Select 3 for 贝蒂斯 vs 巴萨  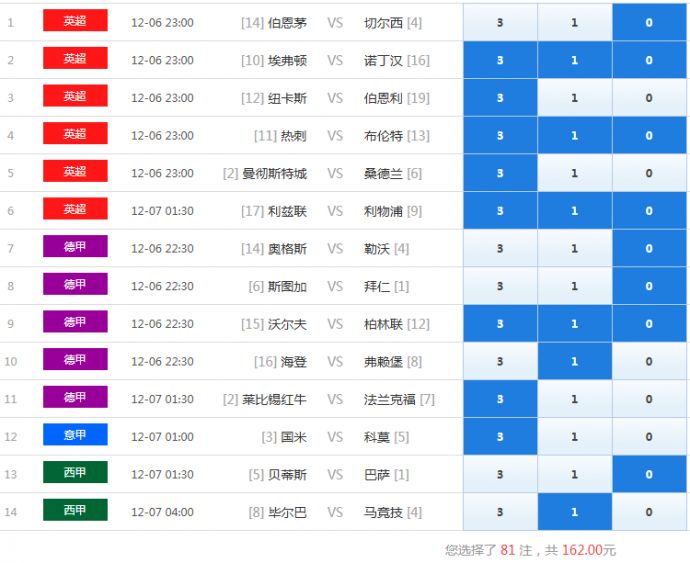(500, 474)
